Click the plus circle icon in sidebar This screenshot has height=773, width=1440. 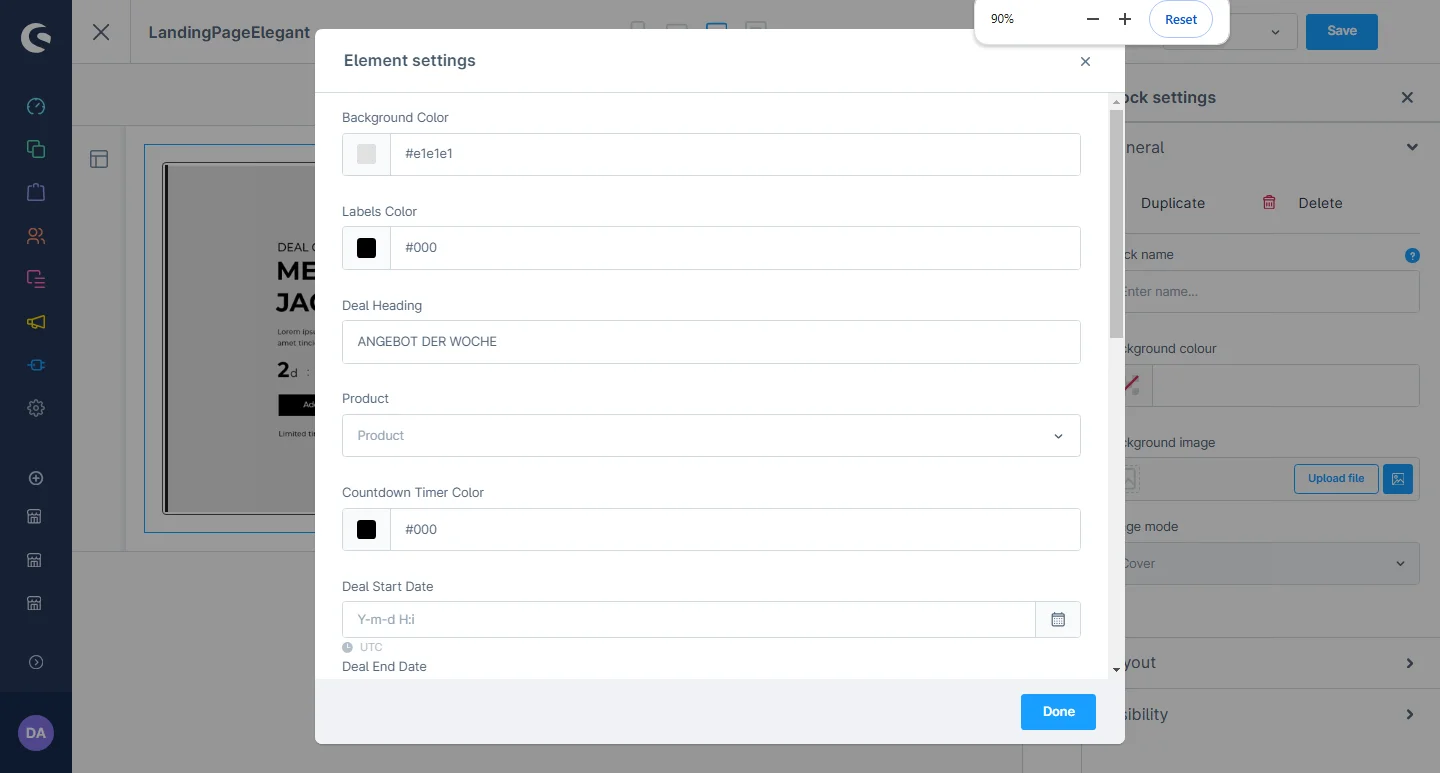click(36, 478)
